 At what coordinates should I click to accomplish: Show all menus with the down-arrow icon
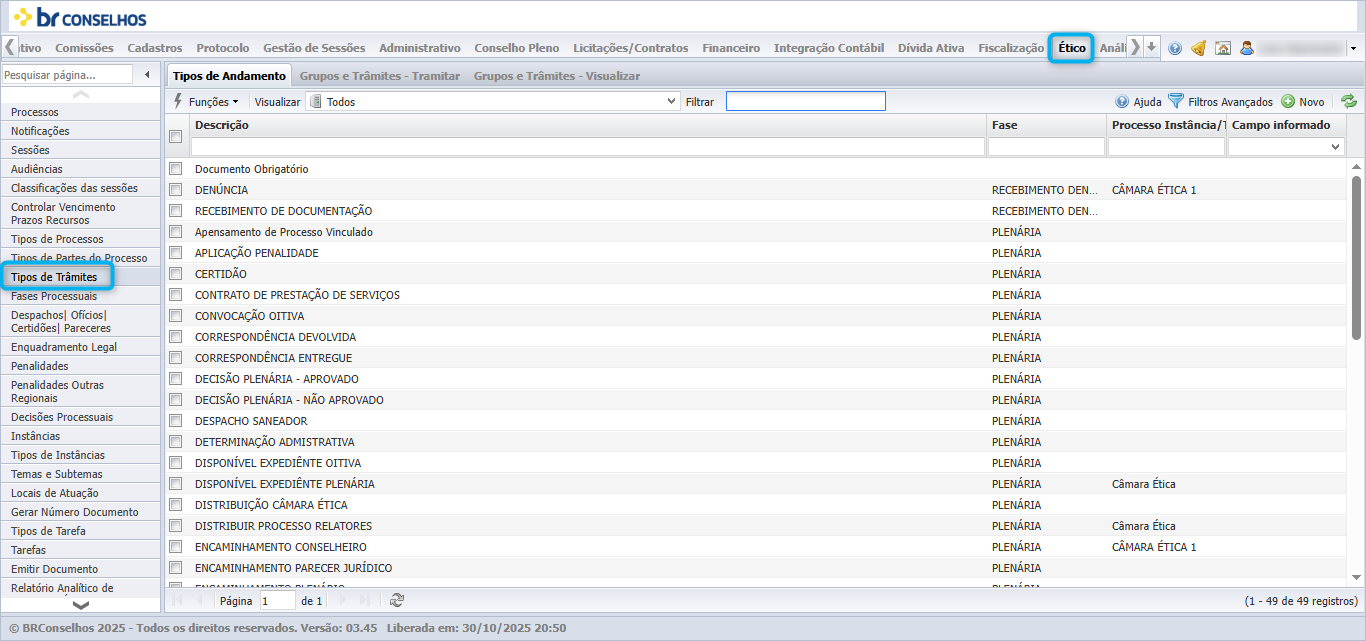pos(1152,47)
